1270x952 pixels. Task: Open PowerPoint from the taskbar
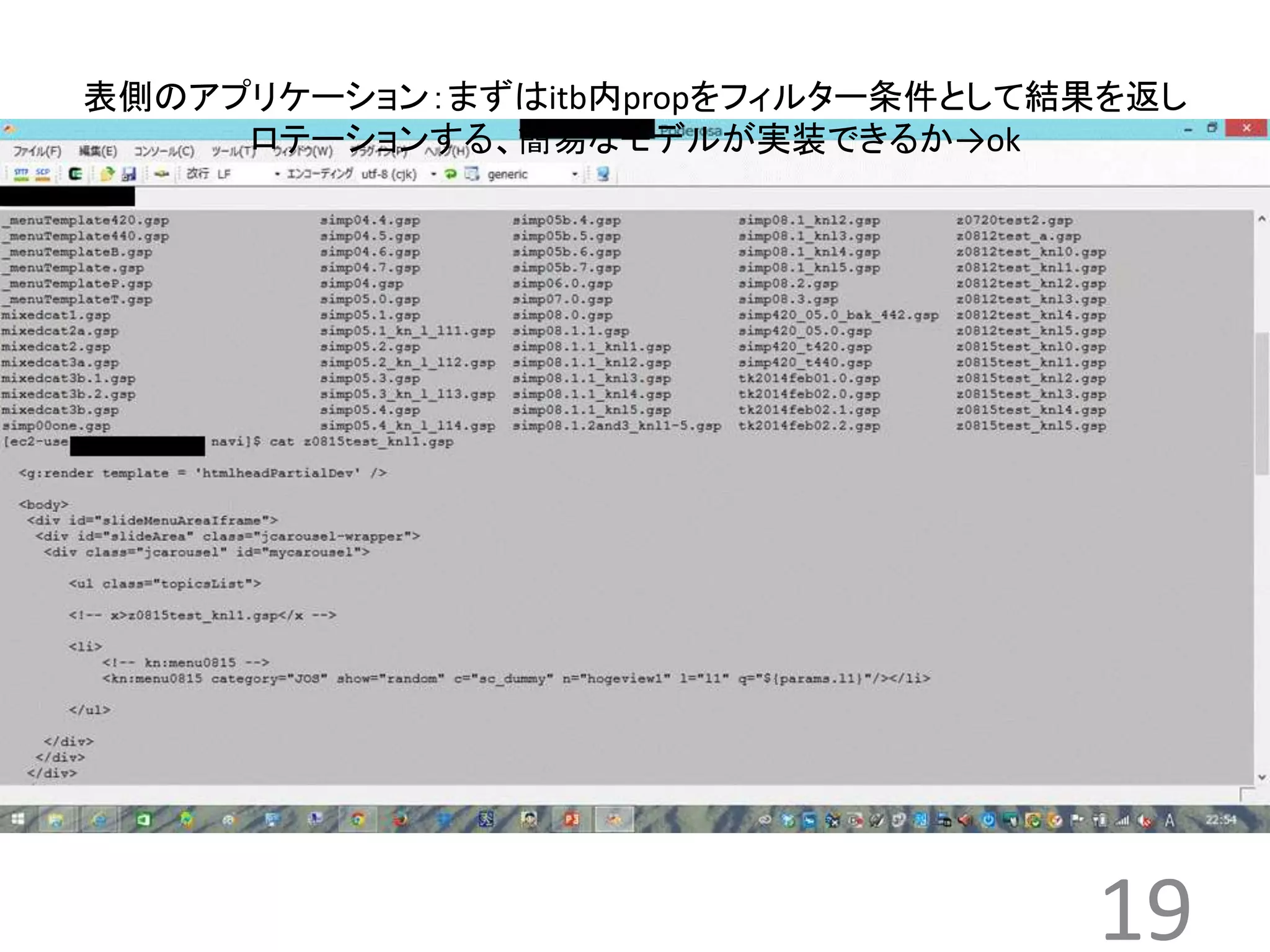571,820
